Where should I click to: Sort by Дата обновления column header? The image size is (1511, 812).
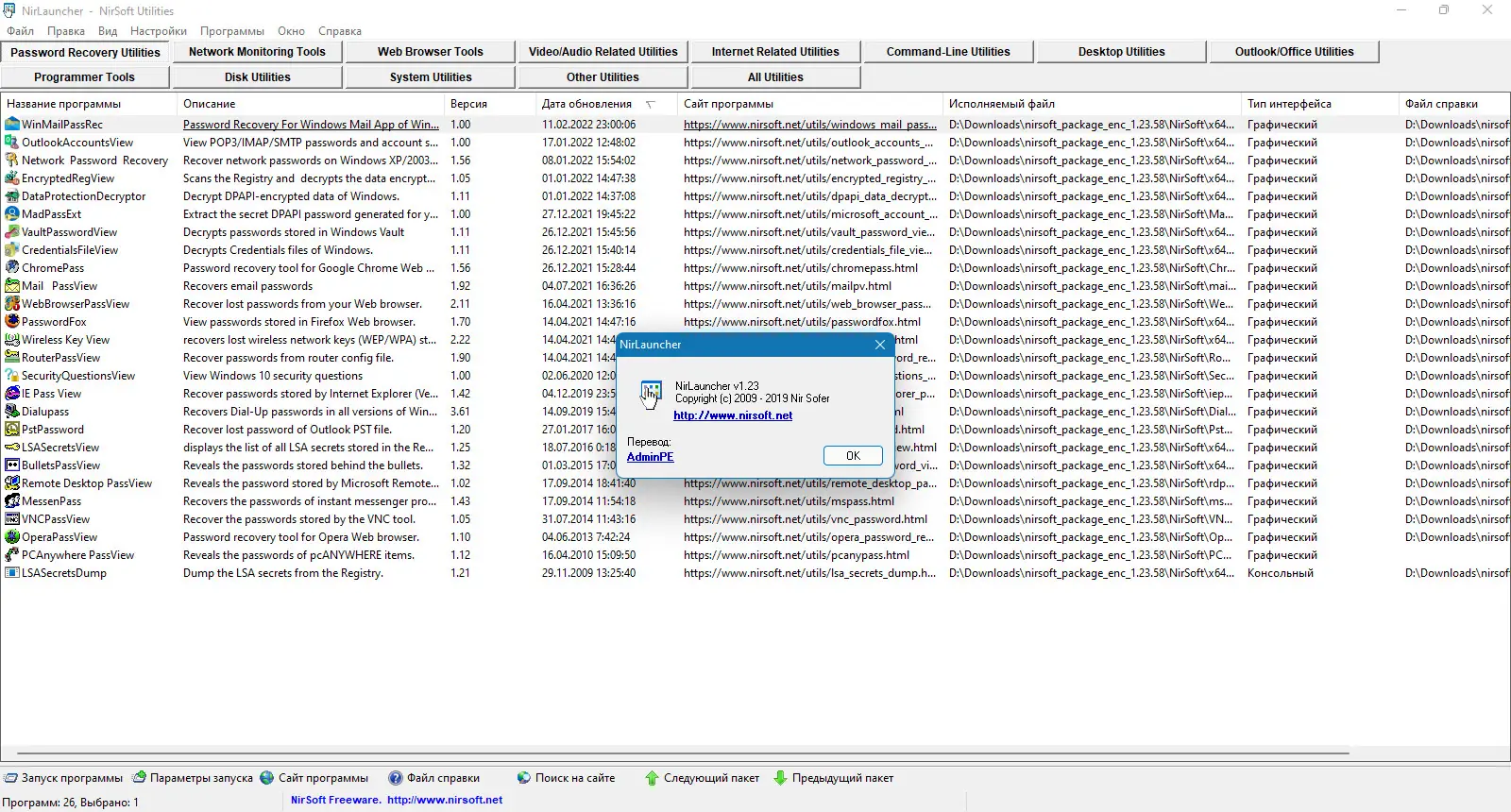[605, 104]
